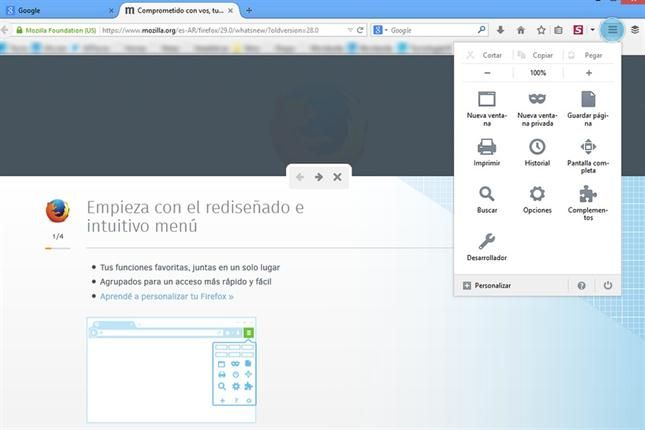Close the Google tab
The image size is (645, 430).
(x=111, y=11)
